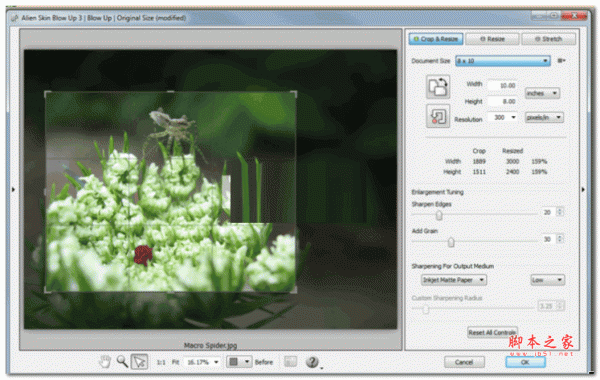Click the Reset All Controls button
600x380 pixels.
coord(493,333)
